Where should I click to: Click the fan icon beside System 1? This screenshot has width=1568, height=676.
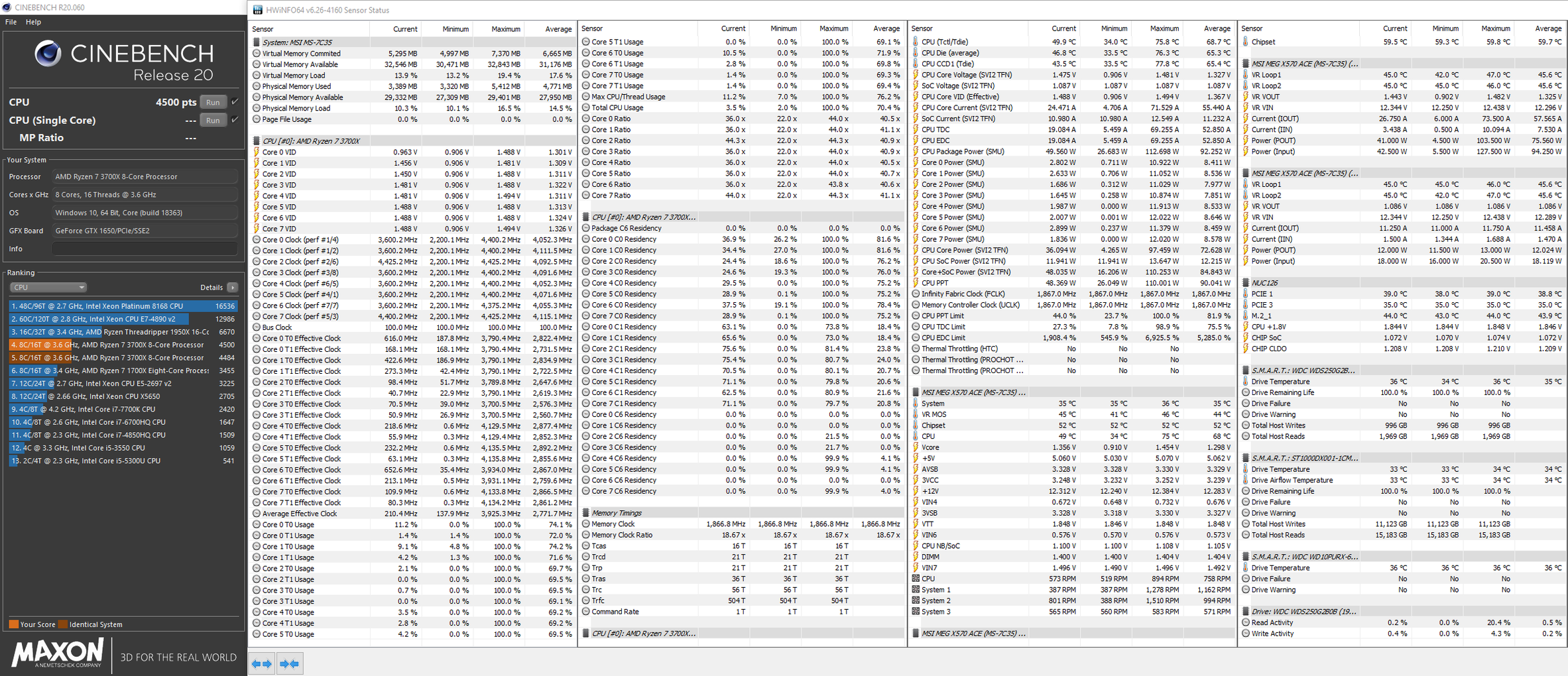pos(916,590)
